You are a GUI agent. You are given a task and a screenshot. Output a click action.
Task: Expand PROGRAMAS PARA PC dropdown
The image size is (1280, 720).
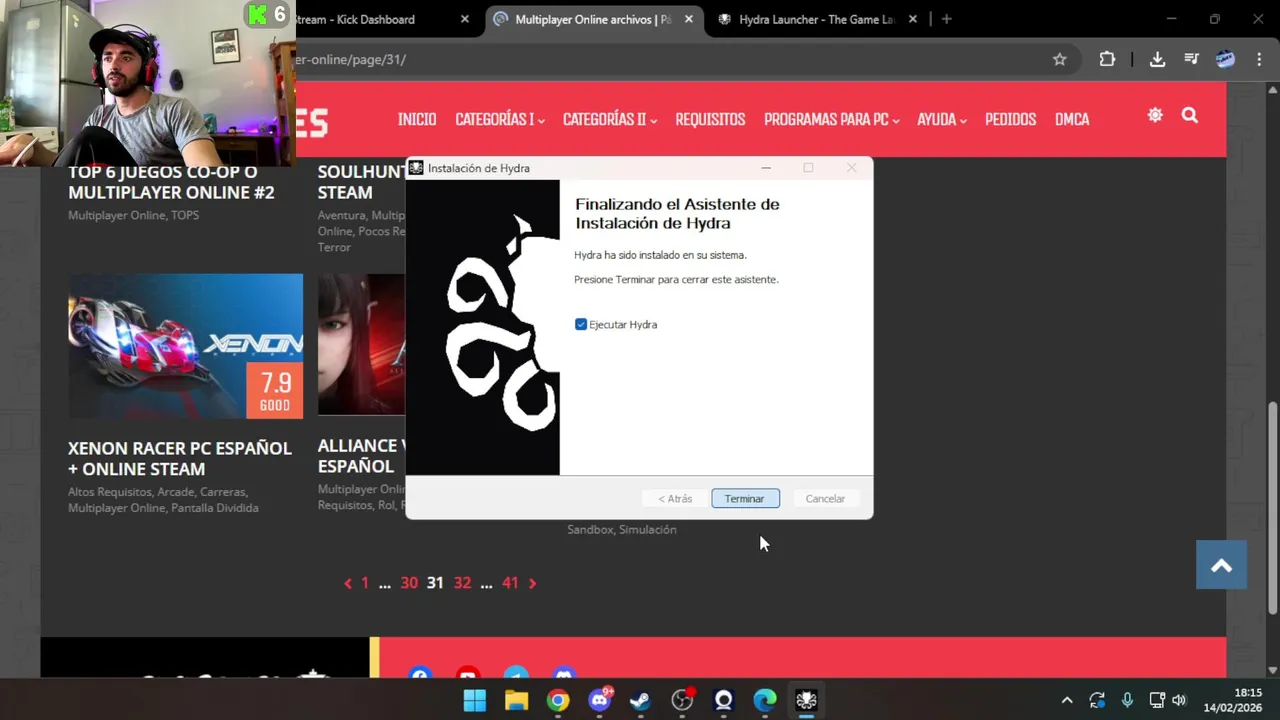831,119
